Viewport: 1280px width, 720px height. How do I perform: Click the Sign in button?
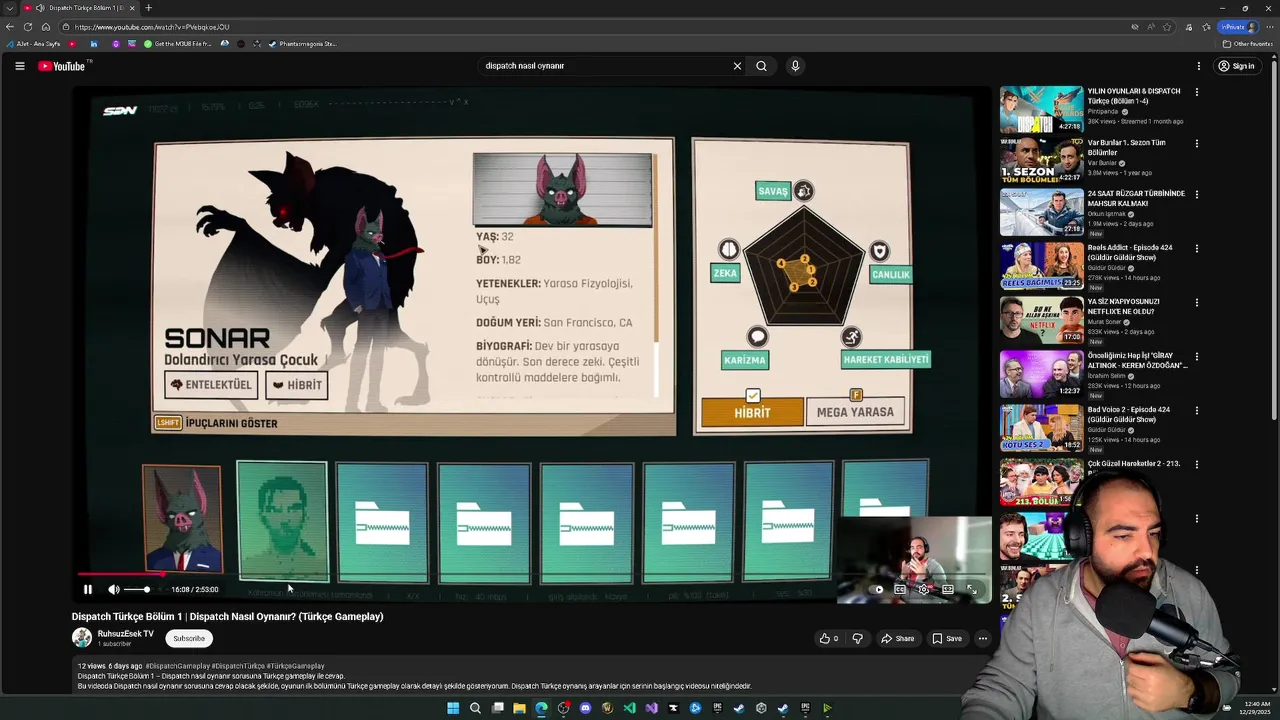point(1236,66)
